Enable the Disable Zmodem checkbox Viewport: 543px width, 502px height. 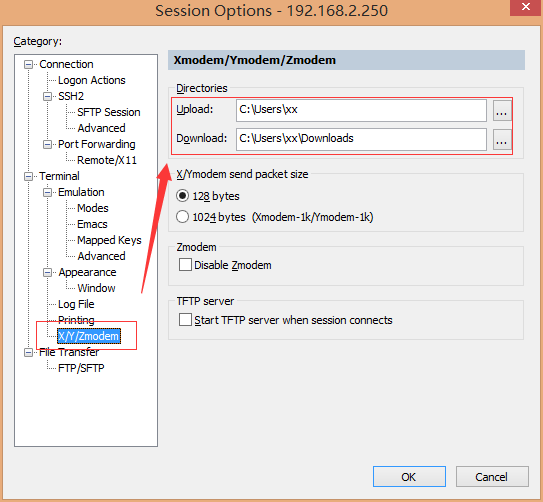coord(185,265)
